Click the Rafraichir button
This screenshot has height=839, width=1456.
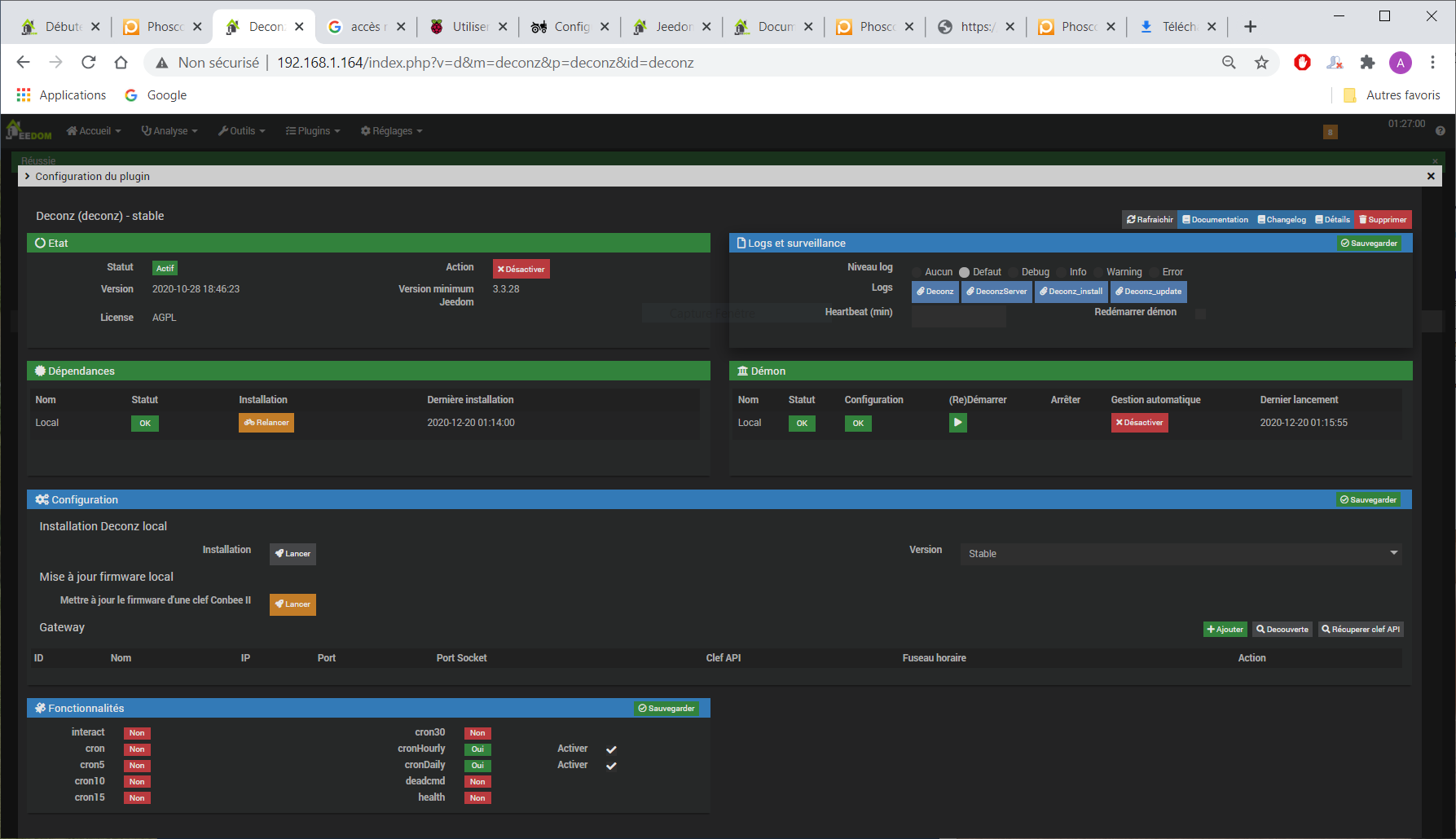point(1150,220)
